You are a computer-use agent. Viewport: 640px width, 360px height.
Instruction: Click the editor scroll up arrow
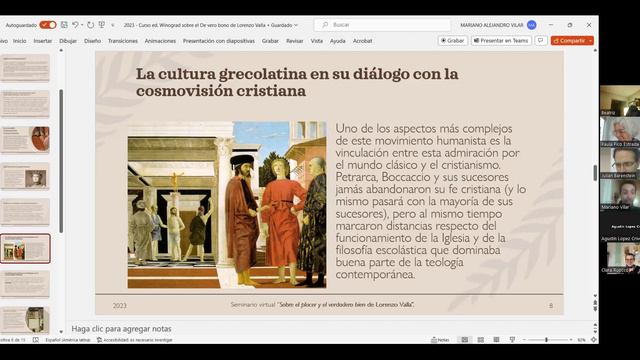[x=595, y=51]
